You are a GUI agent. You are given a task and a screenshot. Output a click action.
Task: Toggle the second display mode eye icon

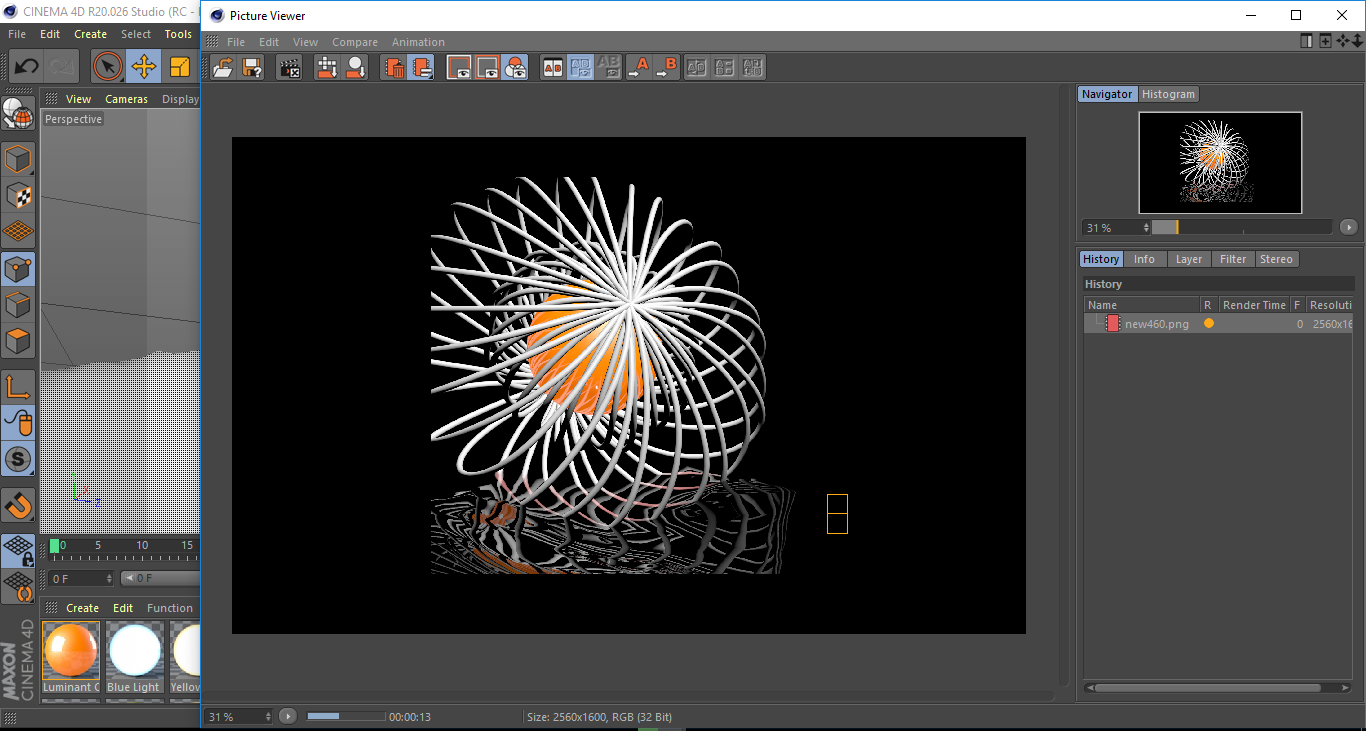(487, 67)
